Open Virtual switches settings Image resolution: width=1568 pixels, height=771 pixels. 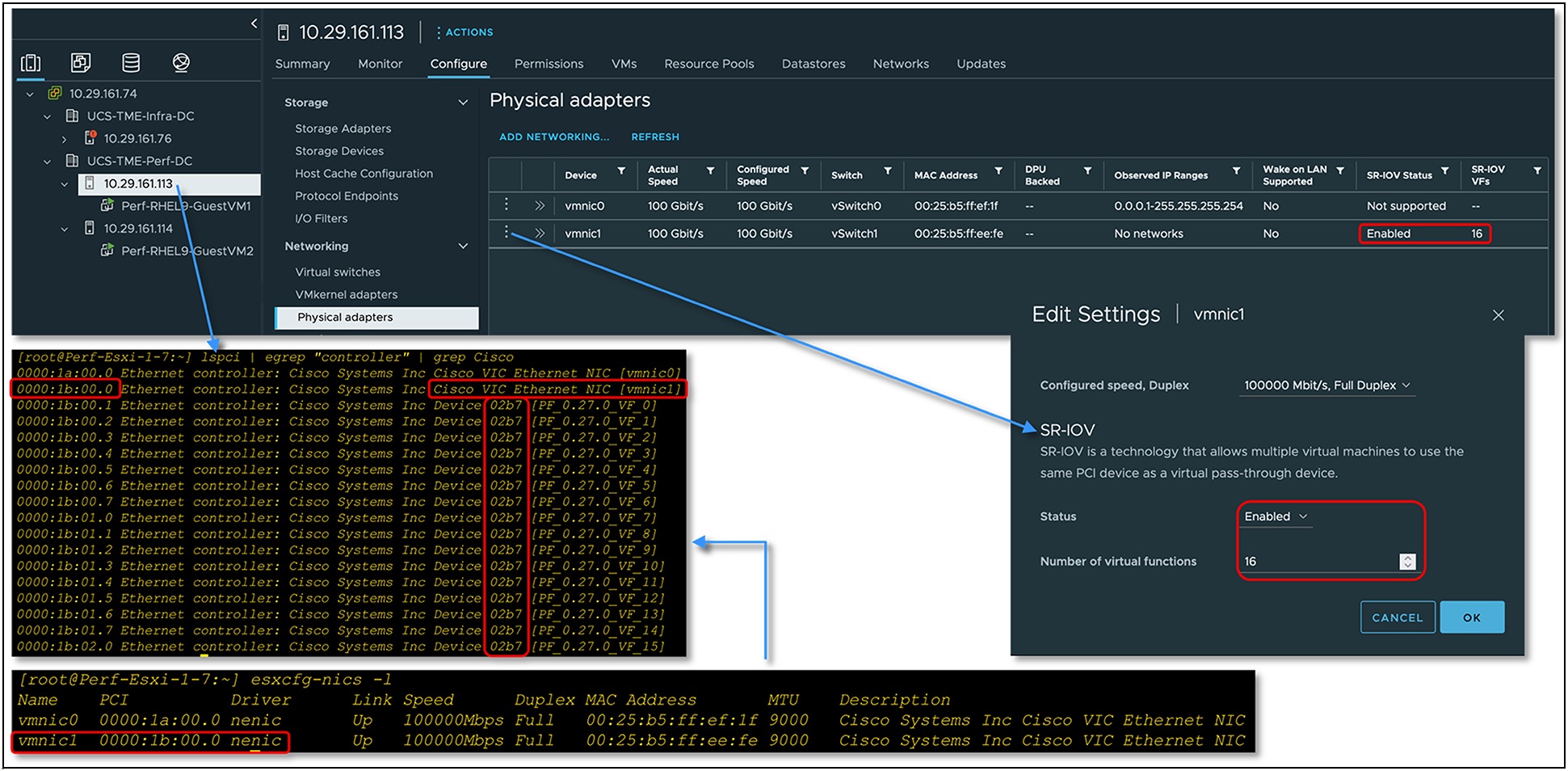click(338, 272)
